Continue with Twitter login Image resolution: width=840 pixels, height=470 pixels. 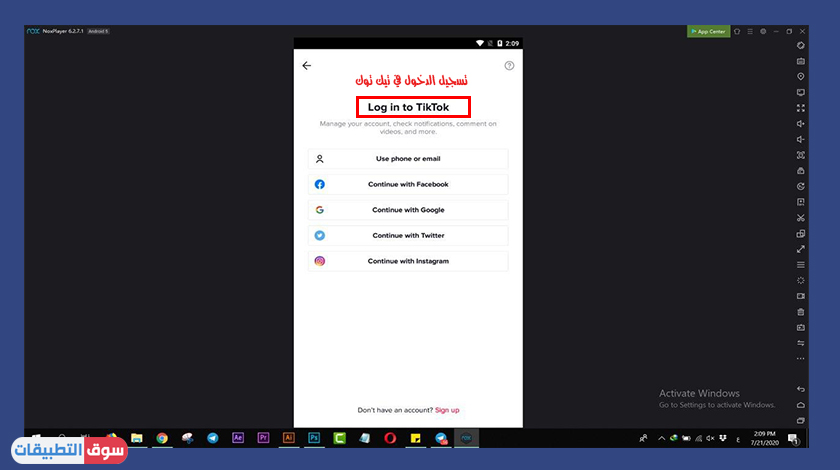(408, 235)
